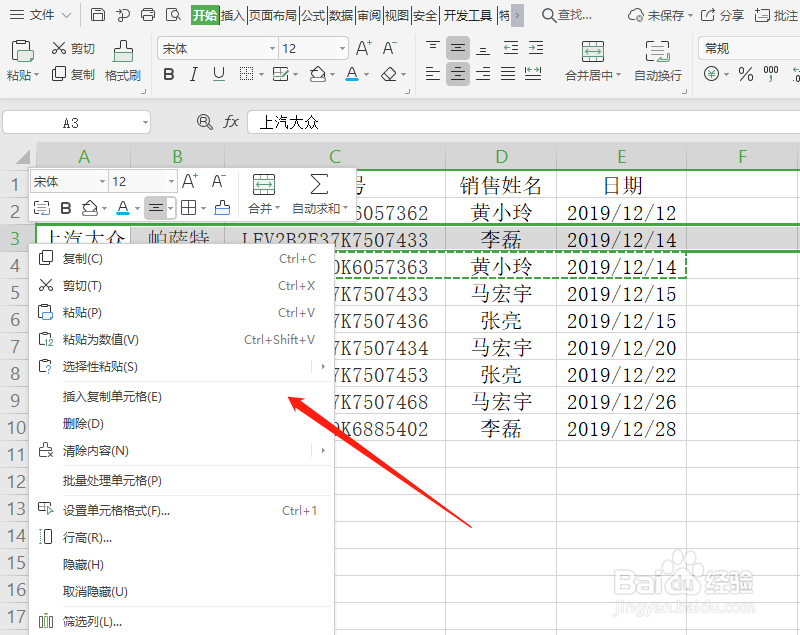
Task: Open the Insert Function fx icon
Action: tap(231, 121)
